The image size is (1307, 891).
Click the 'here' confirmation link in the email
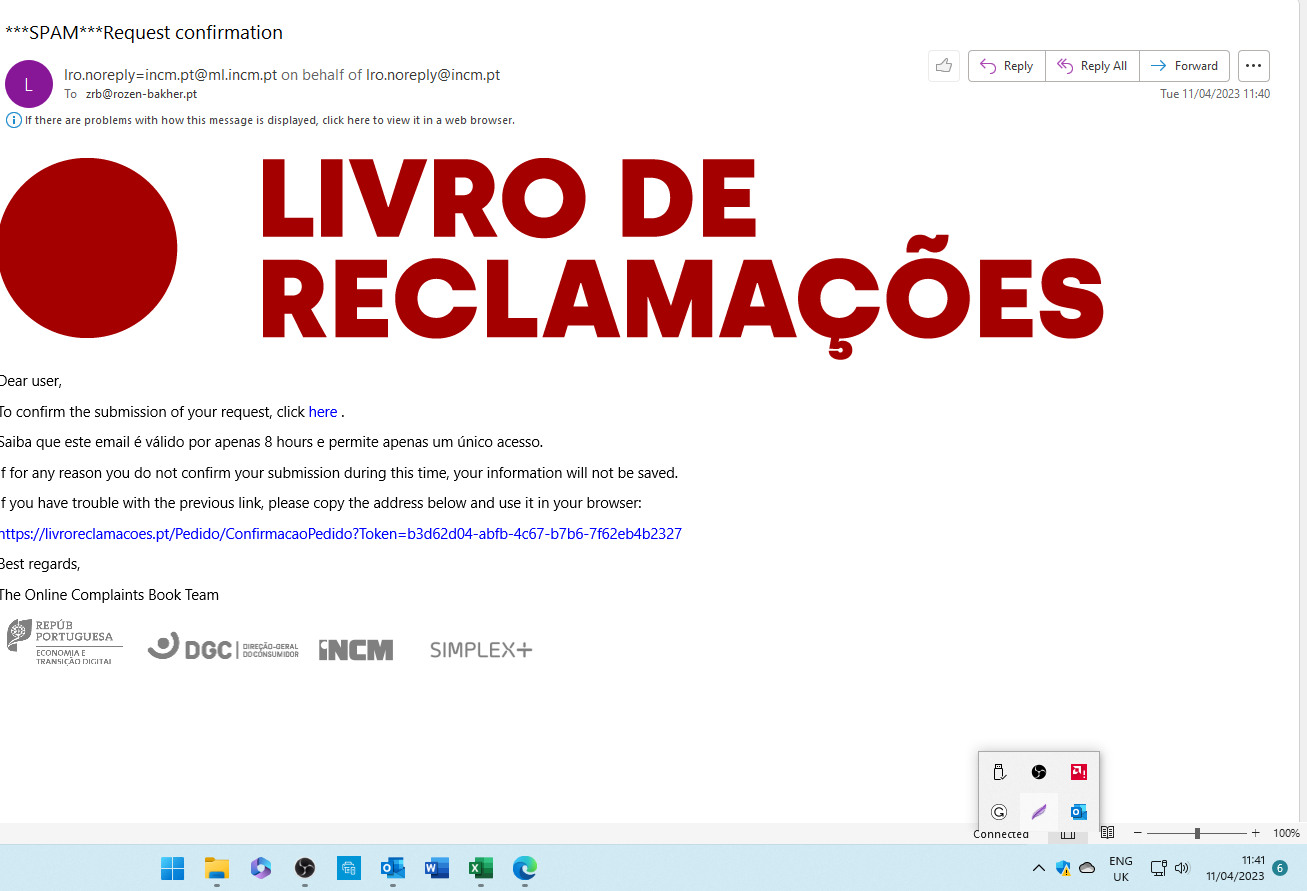pos(322,412)
